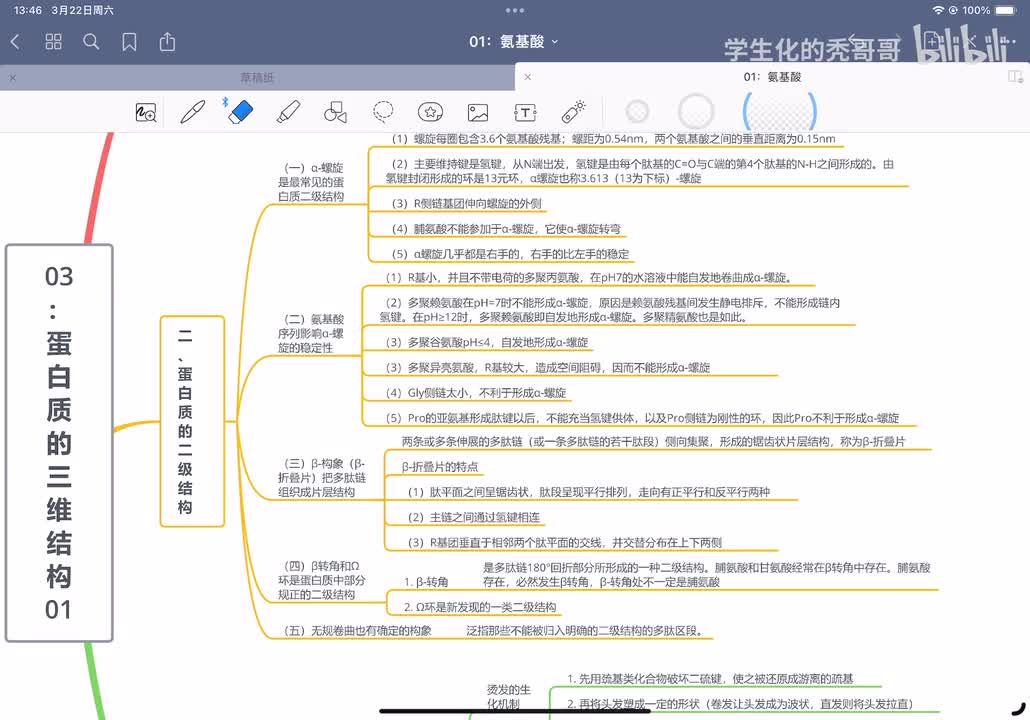Screen dimensions: 1030x720
Task: Select the Eraser tool
Action: pos(240,112)
